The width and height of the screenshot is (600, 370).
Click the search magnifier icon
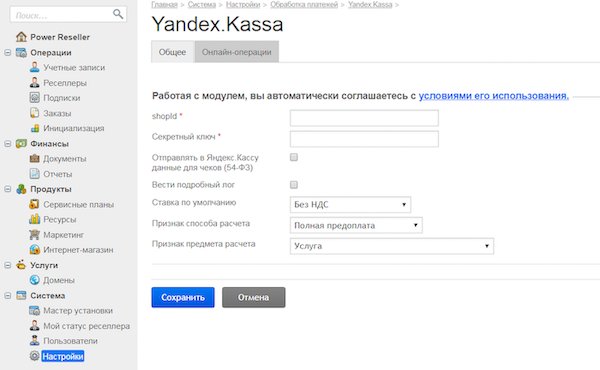[x=118, y=14]
